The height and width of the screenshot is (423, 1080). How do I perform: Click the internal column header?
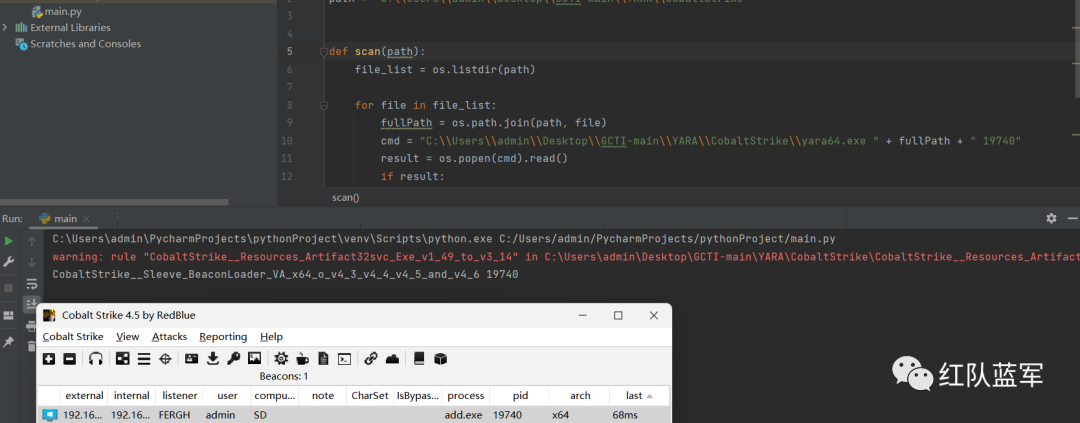click(x=132, y=395)
